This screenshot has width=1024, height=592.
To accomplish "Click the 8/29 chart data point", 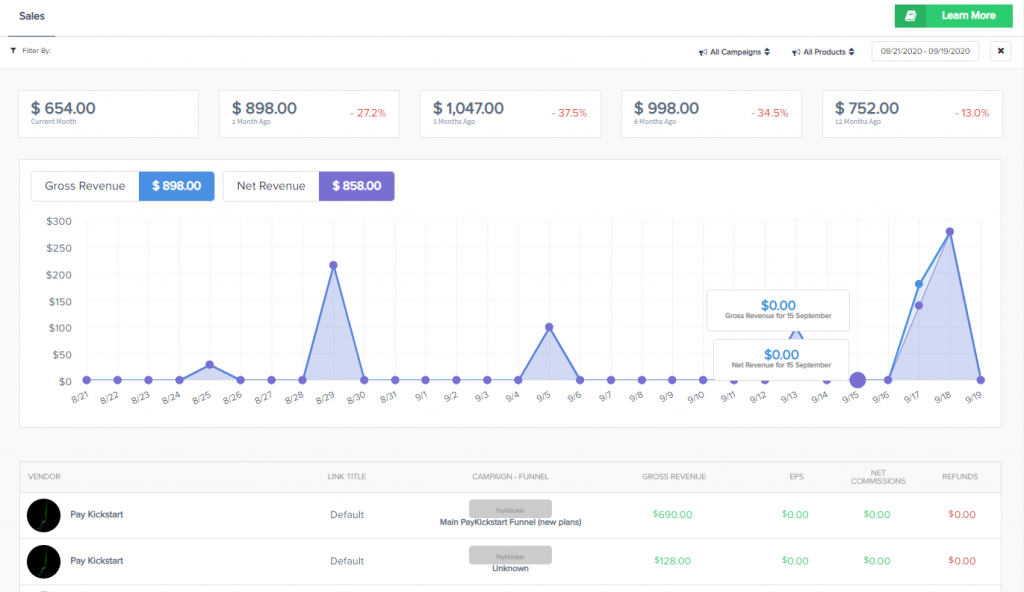I will coord(333,265).
